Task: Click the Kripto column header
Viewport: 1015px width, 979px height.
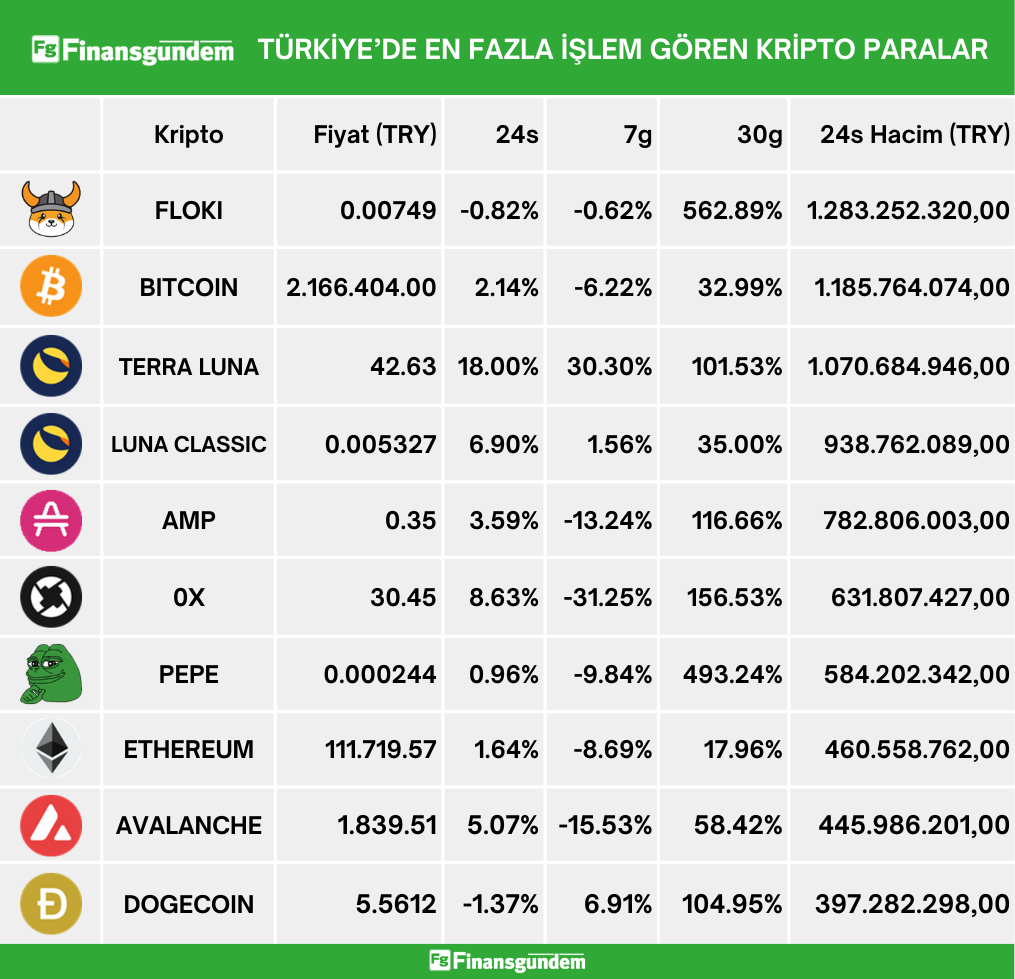Action: coord(189,135)
